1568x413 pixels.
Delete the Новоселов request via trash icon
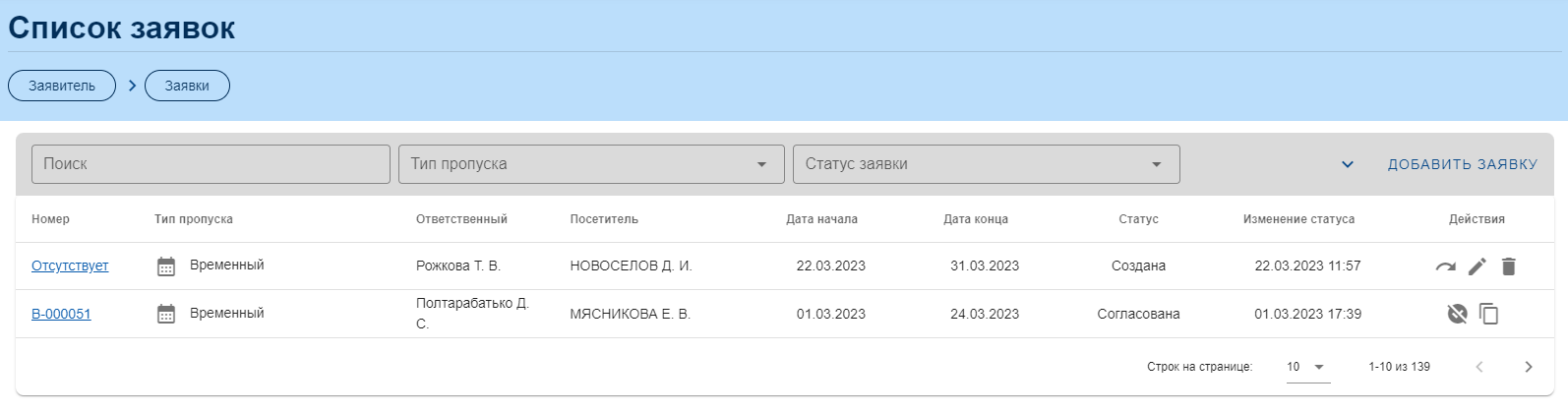1509,266
